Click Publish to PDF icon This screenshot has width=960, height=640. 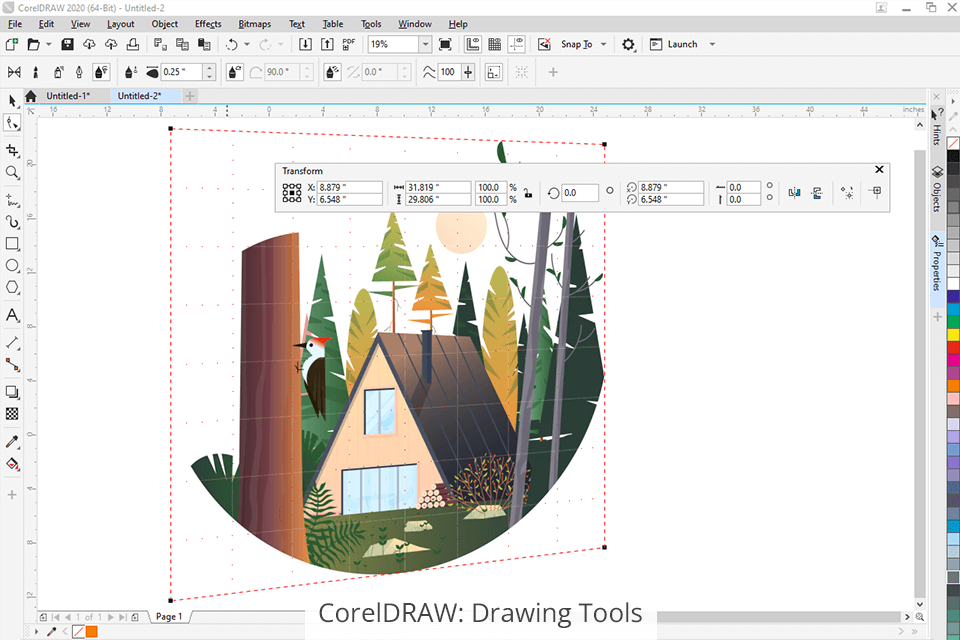click(x=349, y=44)
